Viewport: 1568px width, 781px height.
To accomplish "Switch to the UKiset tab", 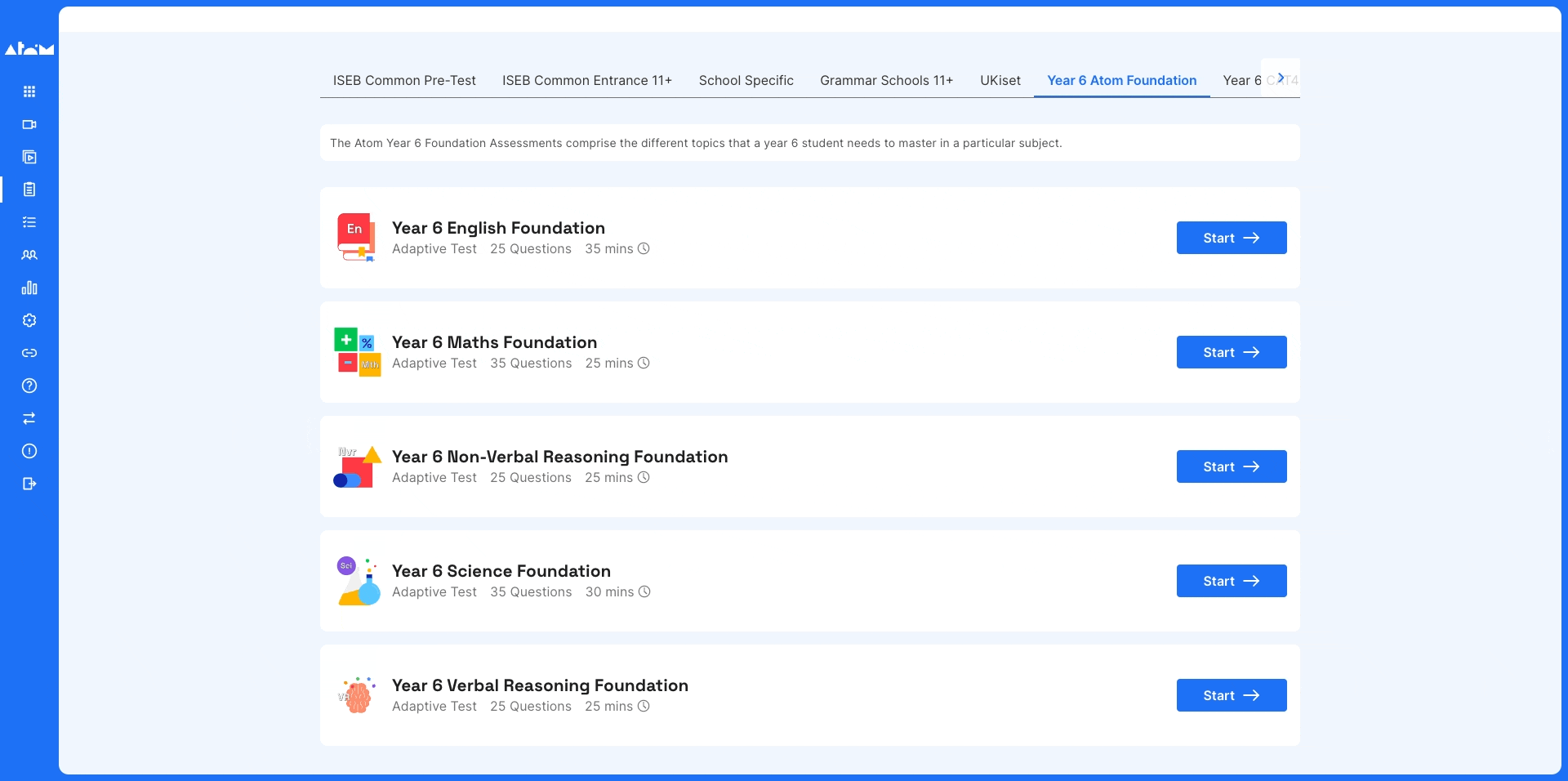I will (x=1000, y=80).
